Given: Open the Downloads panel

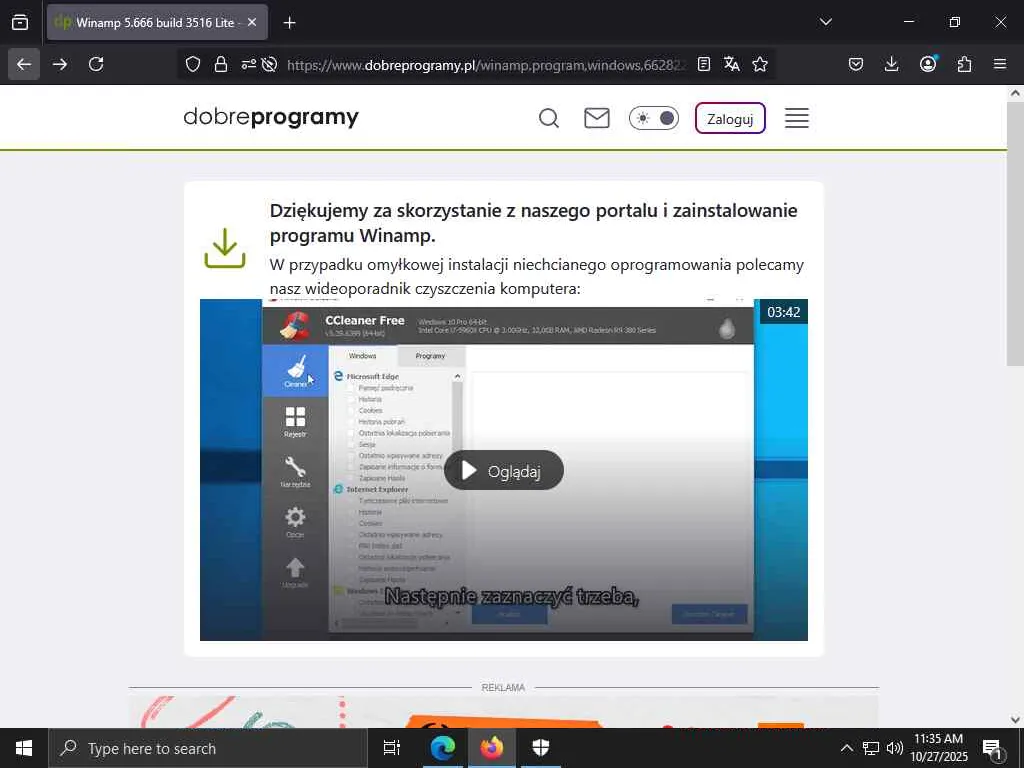Looking at the screenshot, I should (x=891, y=64).
